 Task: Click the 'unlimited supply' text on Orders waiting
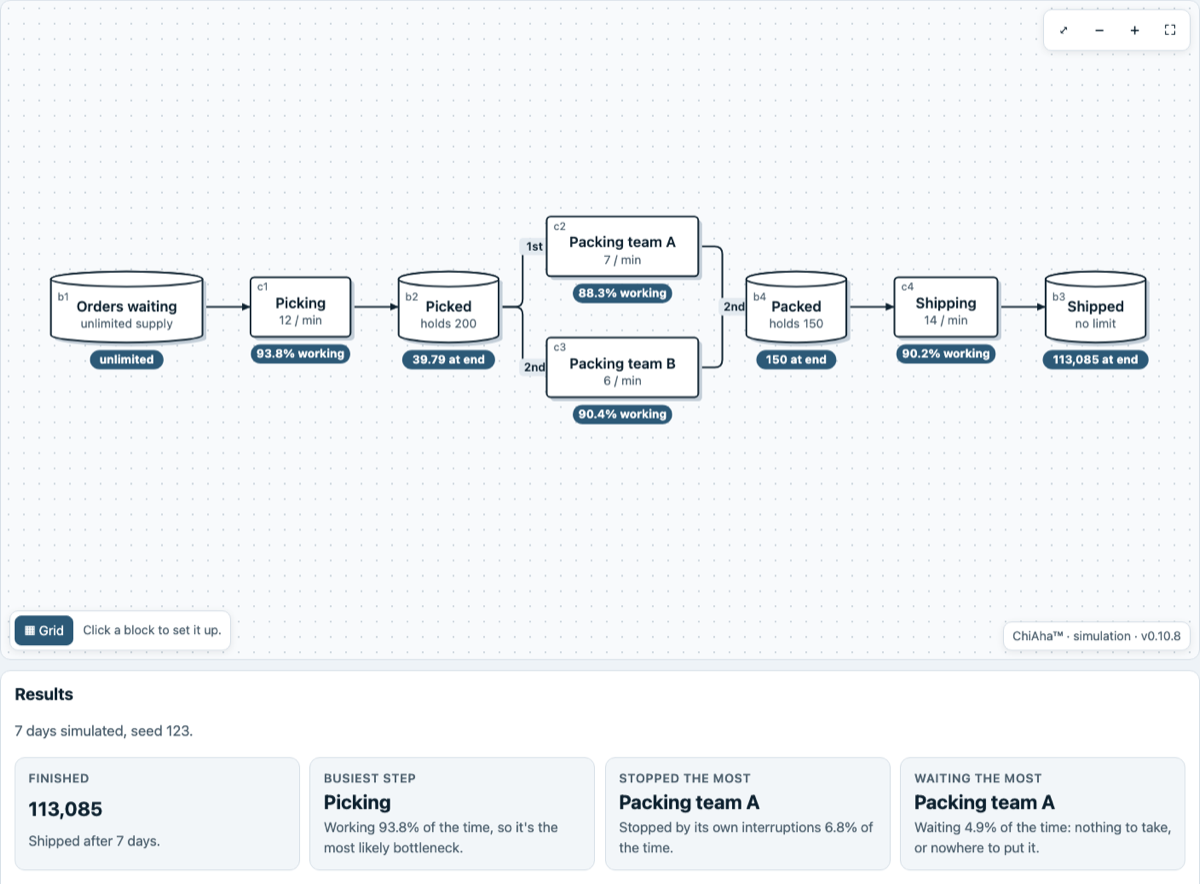click(127, 324)
